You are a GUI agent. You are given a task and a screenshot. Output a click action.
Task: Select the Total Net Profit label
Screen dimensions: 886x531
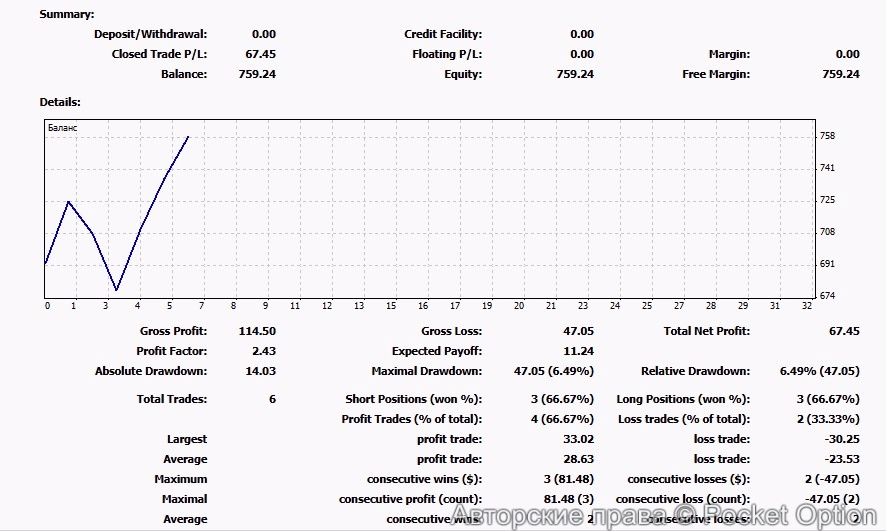(x=706, y=331)
